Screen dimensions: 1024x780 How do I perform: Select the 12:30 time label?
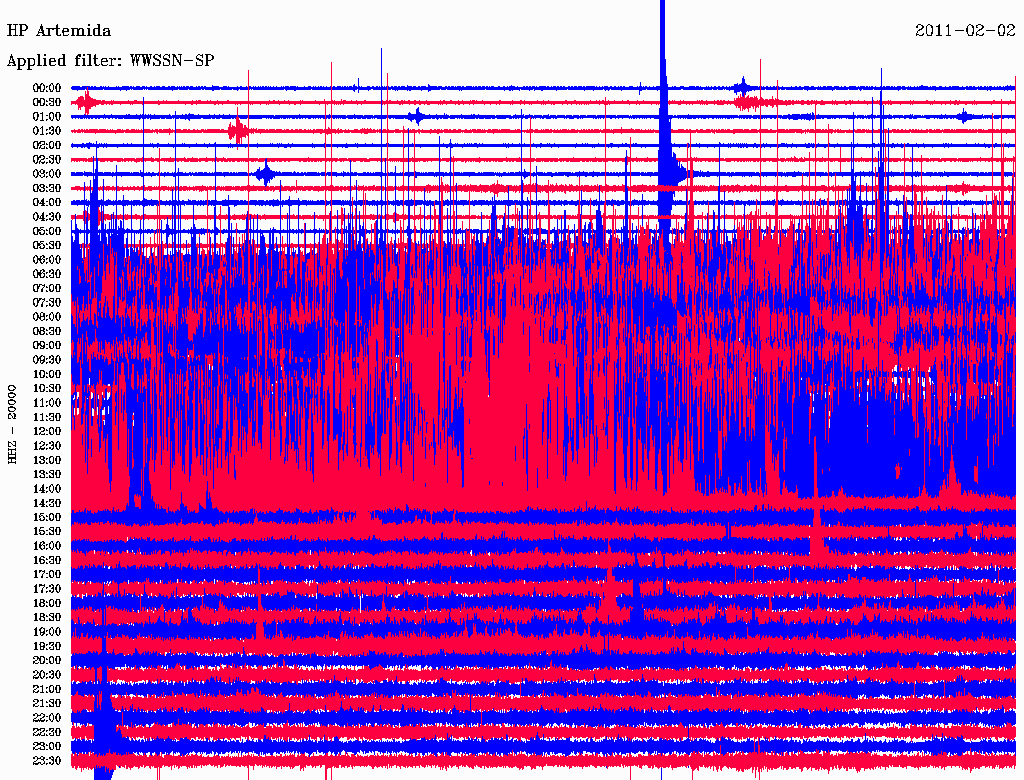pyautogui.click(x=47, y=446)
